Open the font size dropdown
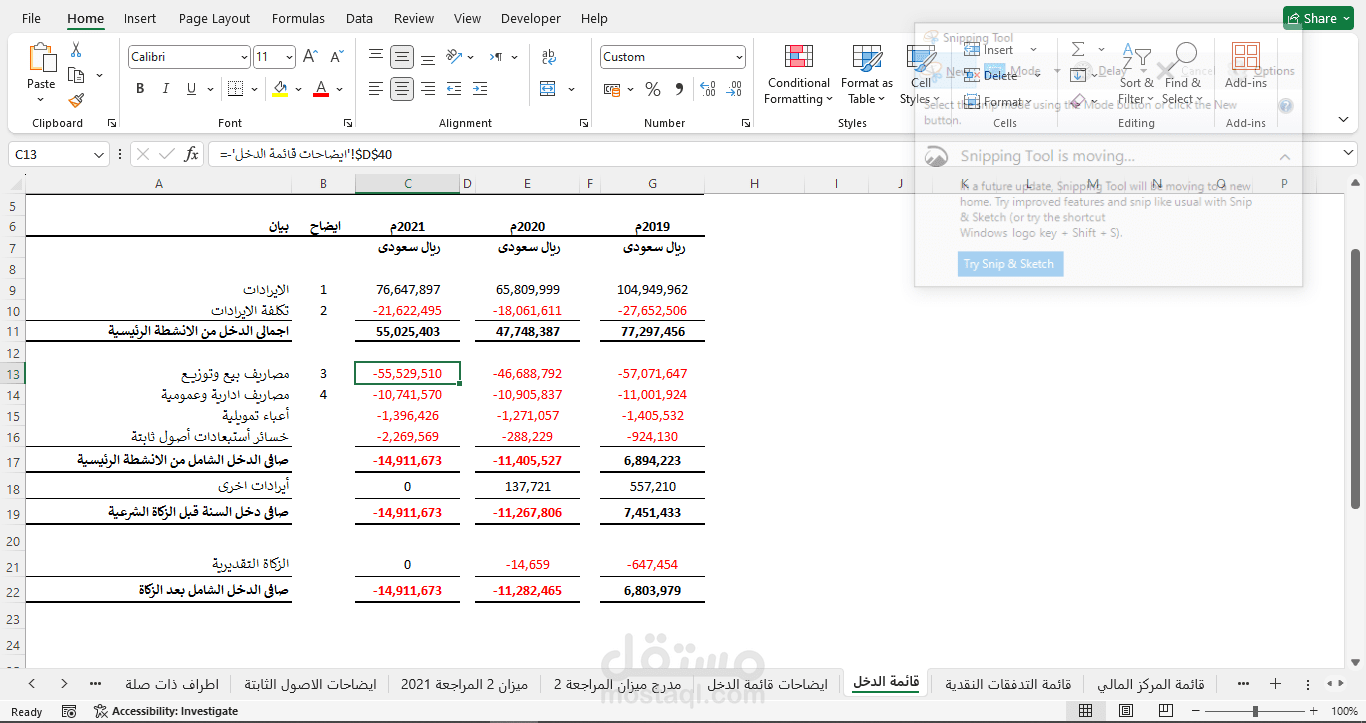Screen dimensions: 1366x723 [290, 57]
